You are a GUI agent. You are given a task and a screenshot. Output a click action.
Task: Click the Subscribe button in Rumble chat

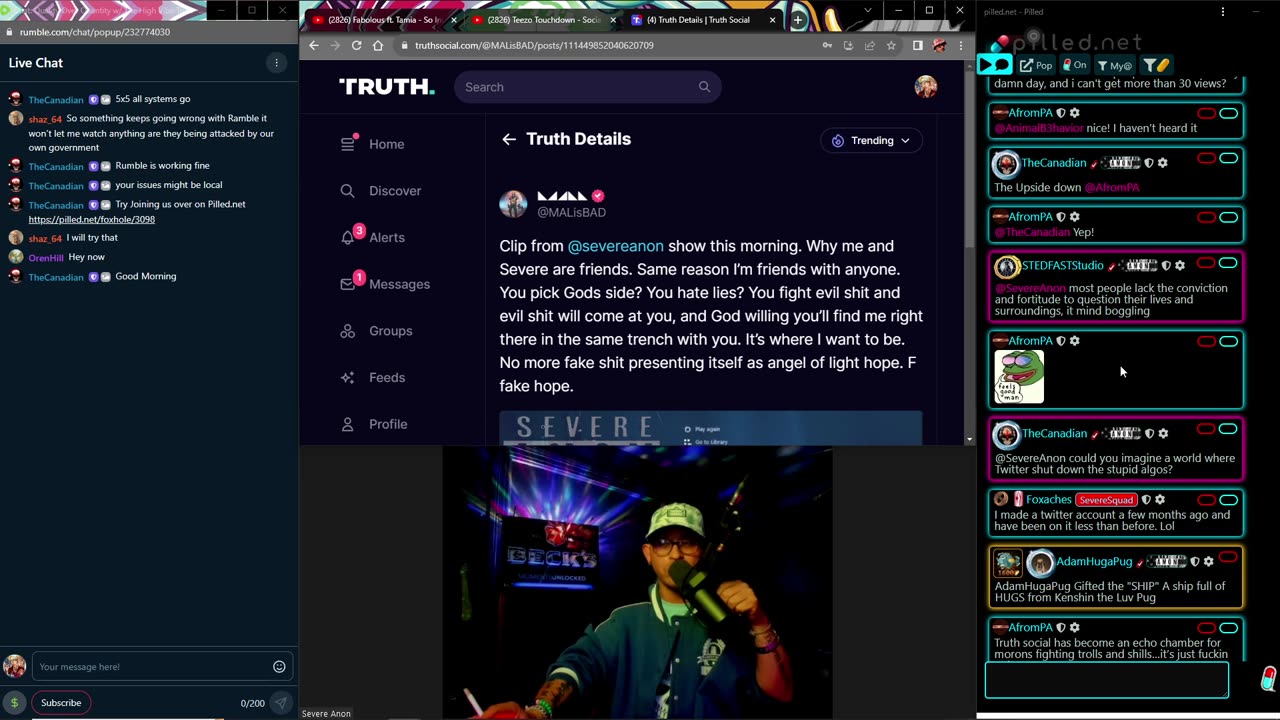click(x=61, y=703)
